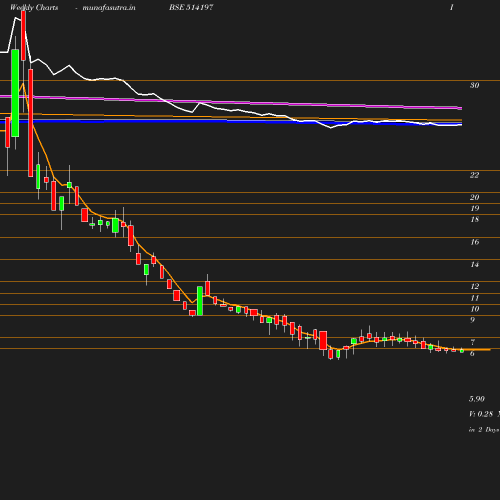Click the 11 price axis label
This screenshot has height=500, width=500.
click(x=475, y=298)
